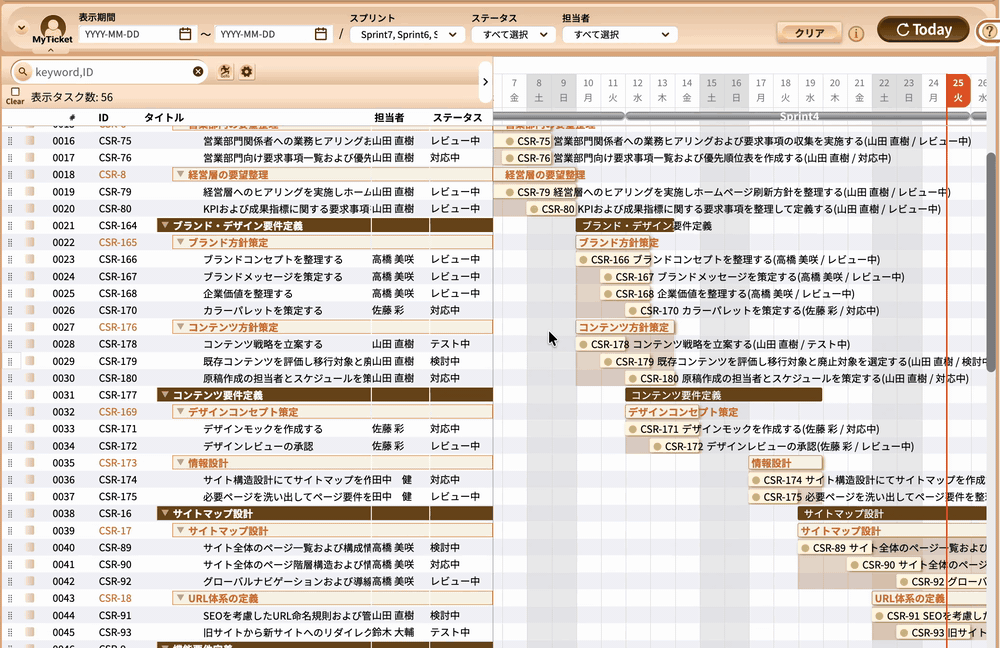Open the CSR-176 ticket link
The height and width of the screenshot is (648, 1000).
(x=118, y=327)
